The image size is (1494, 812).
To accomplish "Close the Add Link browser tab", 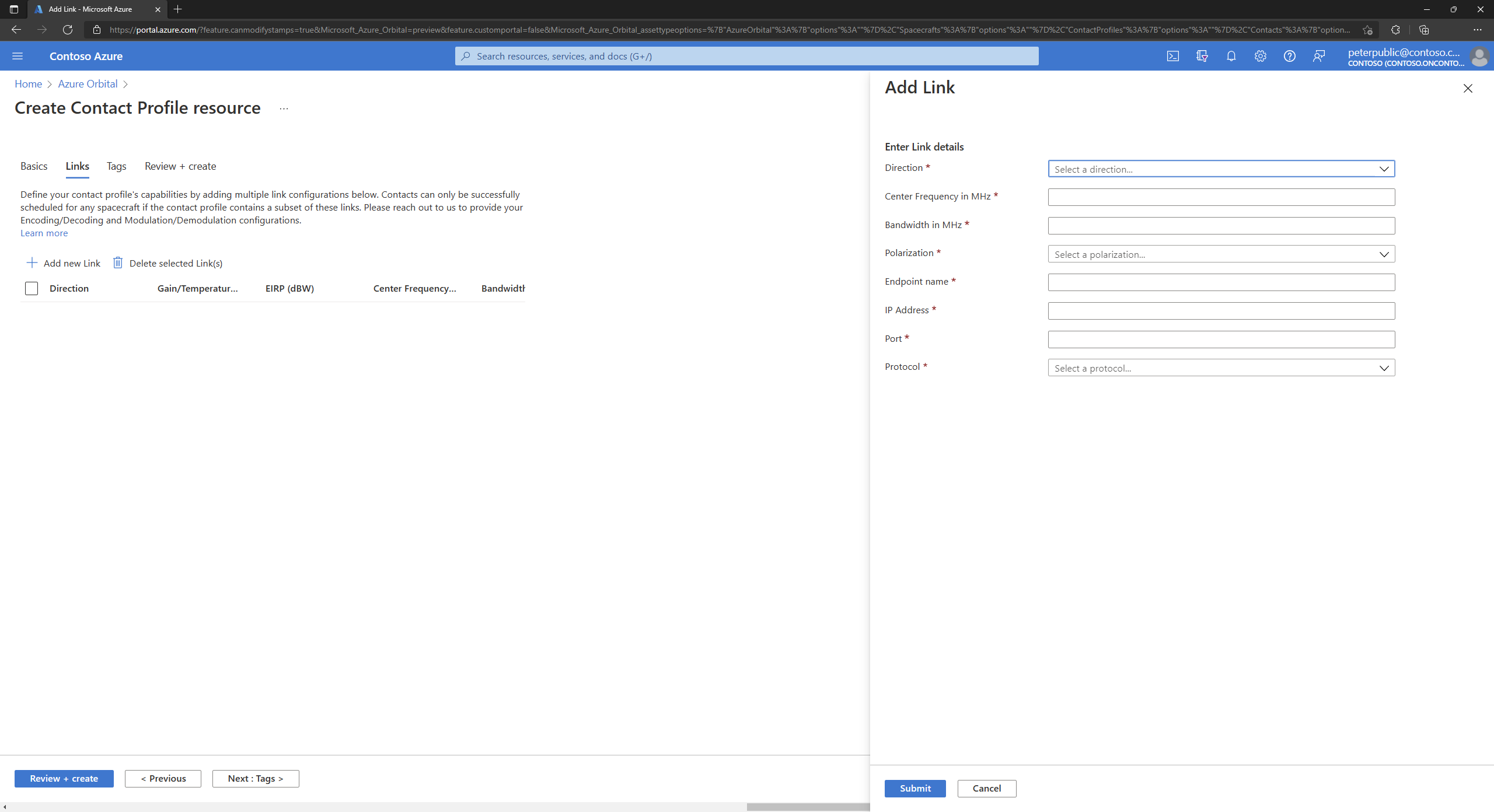I will click(158, 9).
